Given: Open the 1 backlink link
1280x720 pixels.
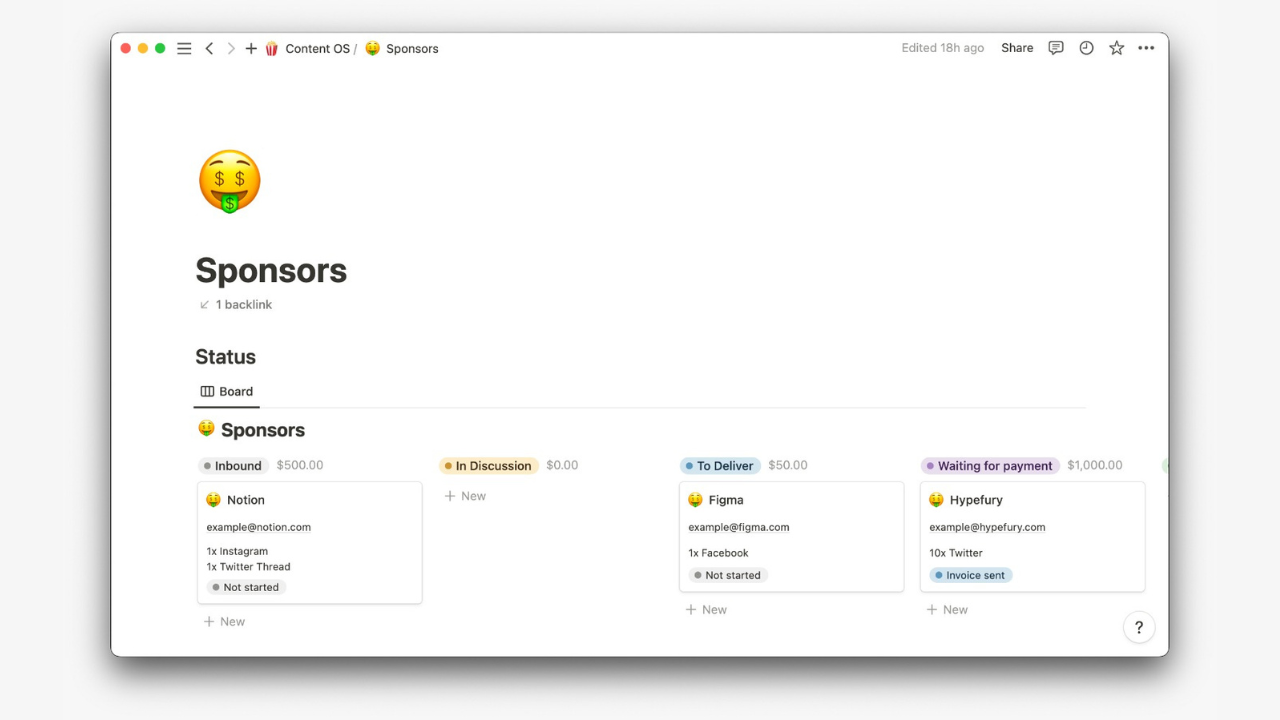Looking at the screenshot, I should point(244,305).
